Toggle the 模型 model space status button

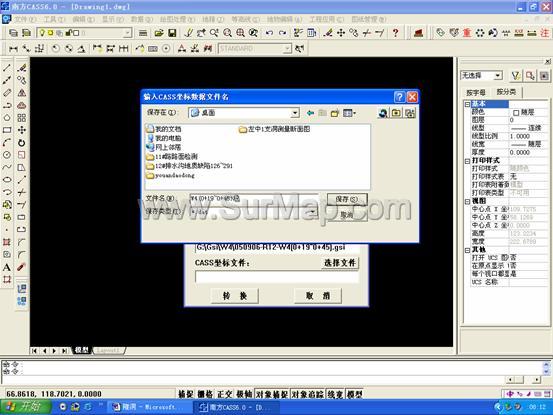point(354,394)
